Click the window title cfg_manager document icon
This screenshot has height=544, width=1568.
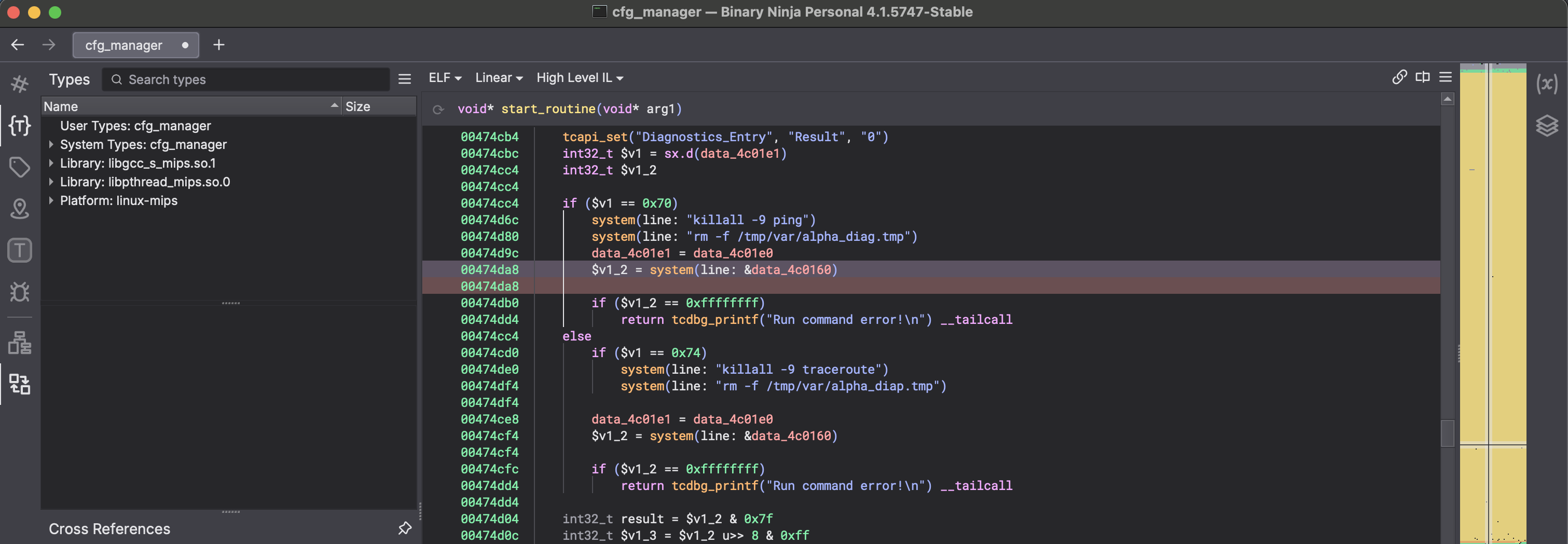coord(600,11)
